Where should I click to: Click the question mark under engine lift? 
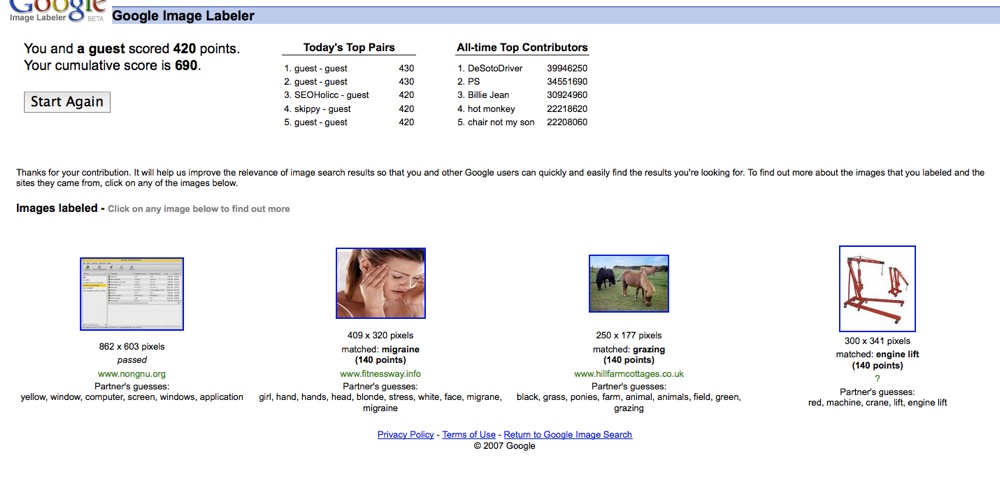(x=877, y=378)
